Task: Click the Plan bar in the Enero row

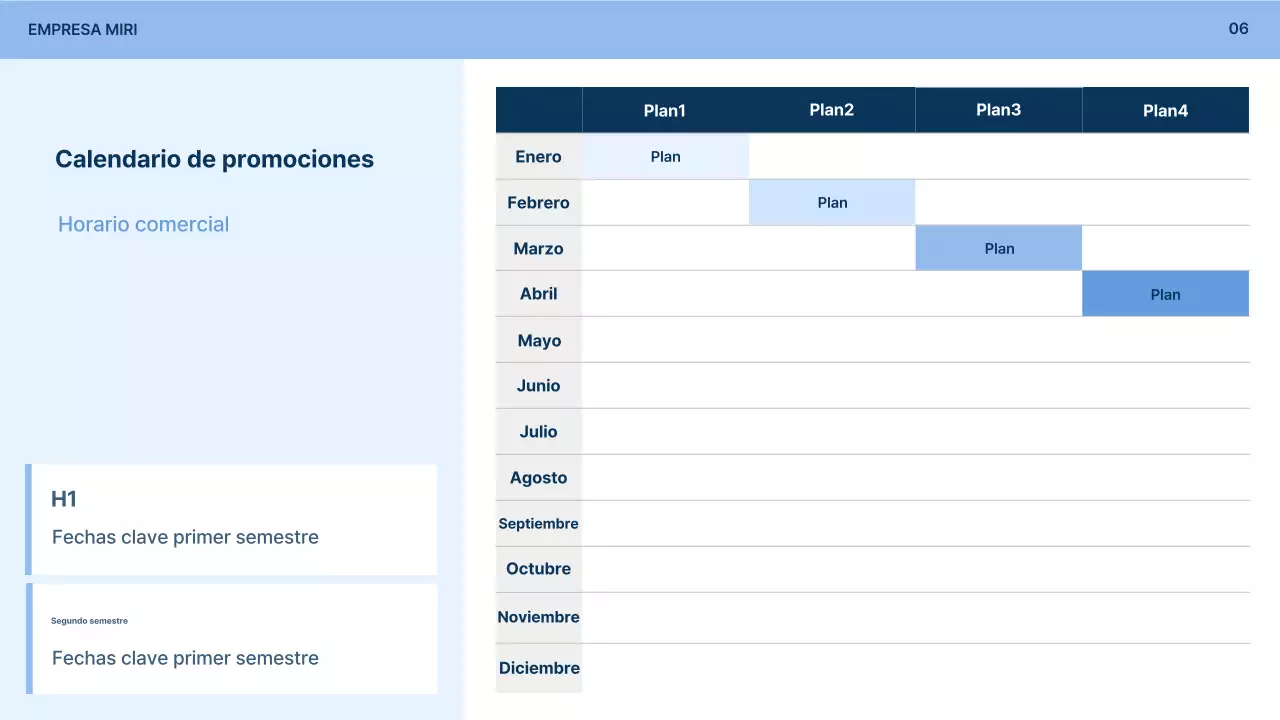Action: (x=664, y=156)
